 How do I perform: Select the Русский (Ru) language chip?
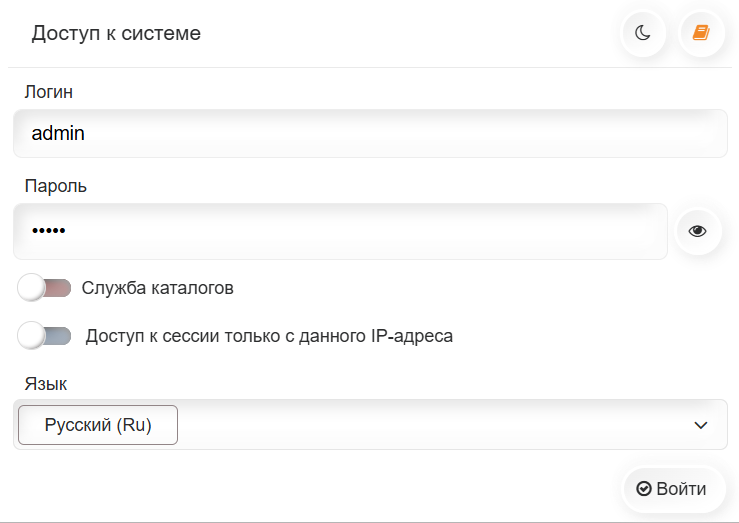pos(98,425)
